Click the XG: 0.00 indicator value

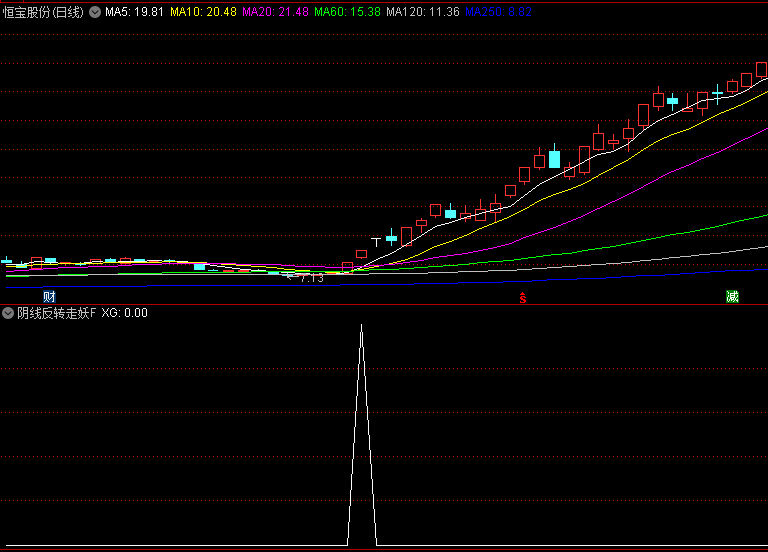tap(125, 313)
